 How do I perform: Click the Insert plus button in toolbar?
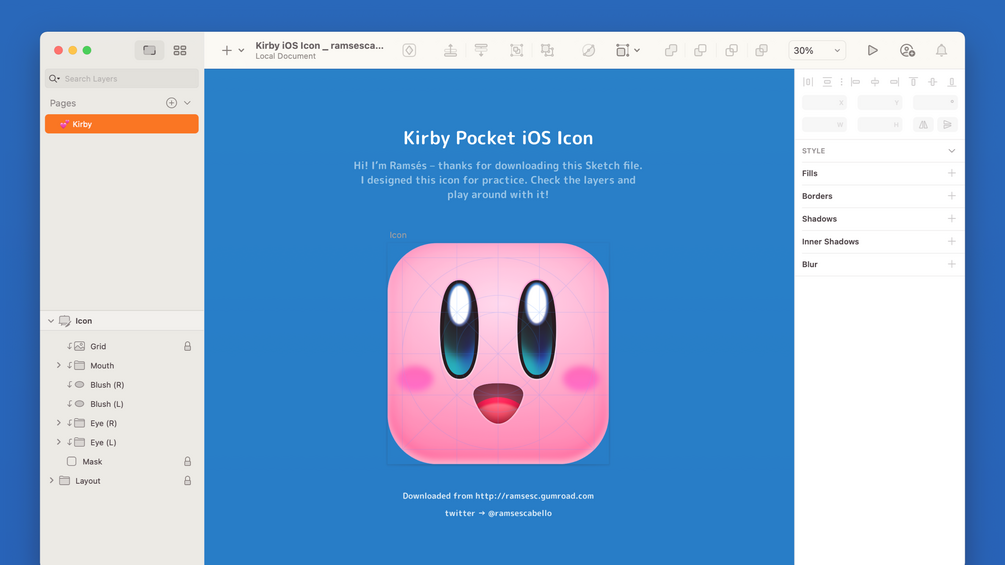pyautogui.click(x=226, y=50)
